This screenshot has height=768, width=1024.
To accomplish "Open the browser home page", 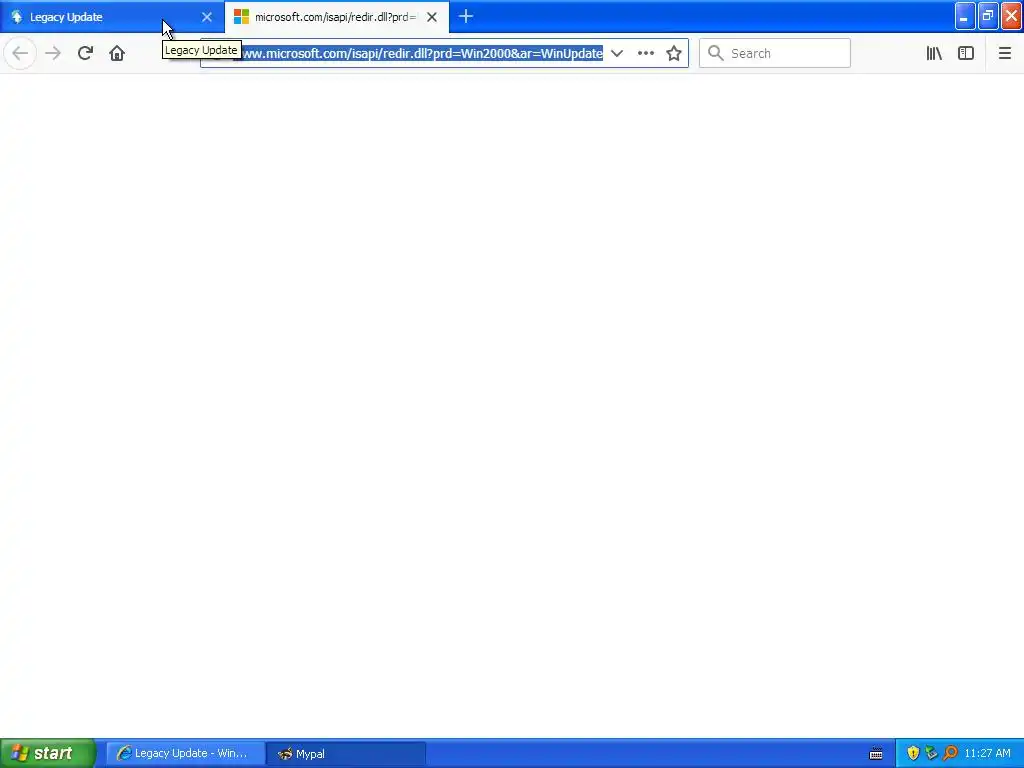I will pos(117,53).
